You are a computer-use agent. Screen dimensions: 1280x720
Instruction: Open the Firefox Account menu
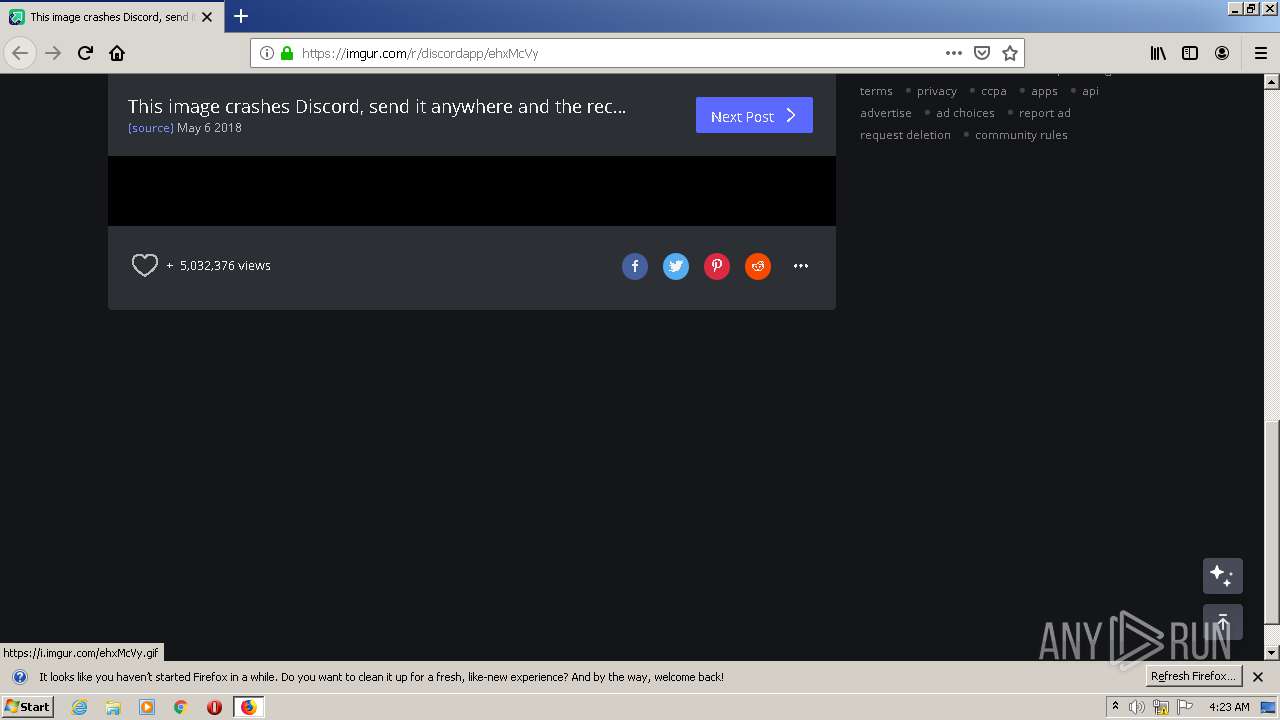click(x=1222, y=53)
